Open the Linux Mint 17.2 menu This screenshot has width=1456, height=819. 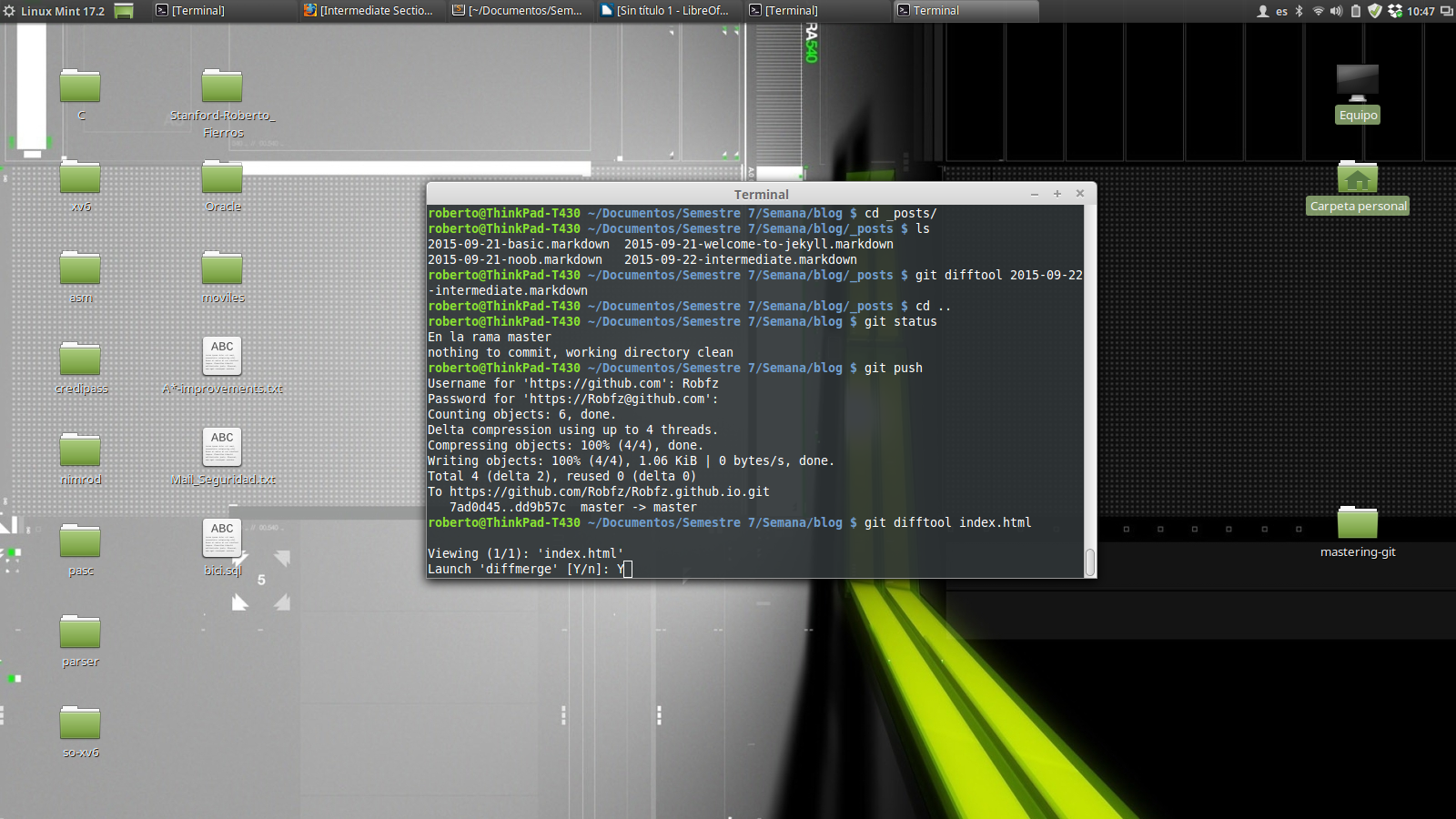point(55,11)
